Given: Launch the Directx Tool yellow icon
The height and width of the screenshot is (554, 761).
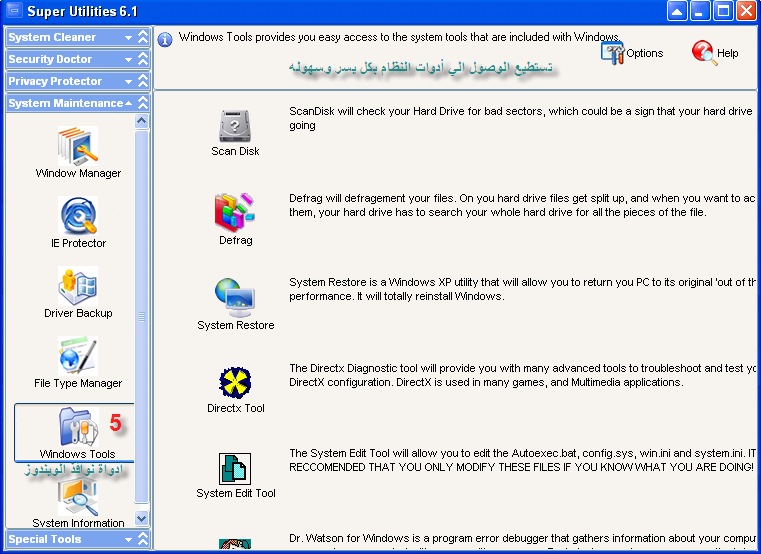Looking at the screenshot, I should coord(235,383).
